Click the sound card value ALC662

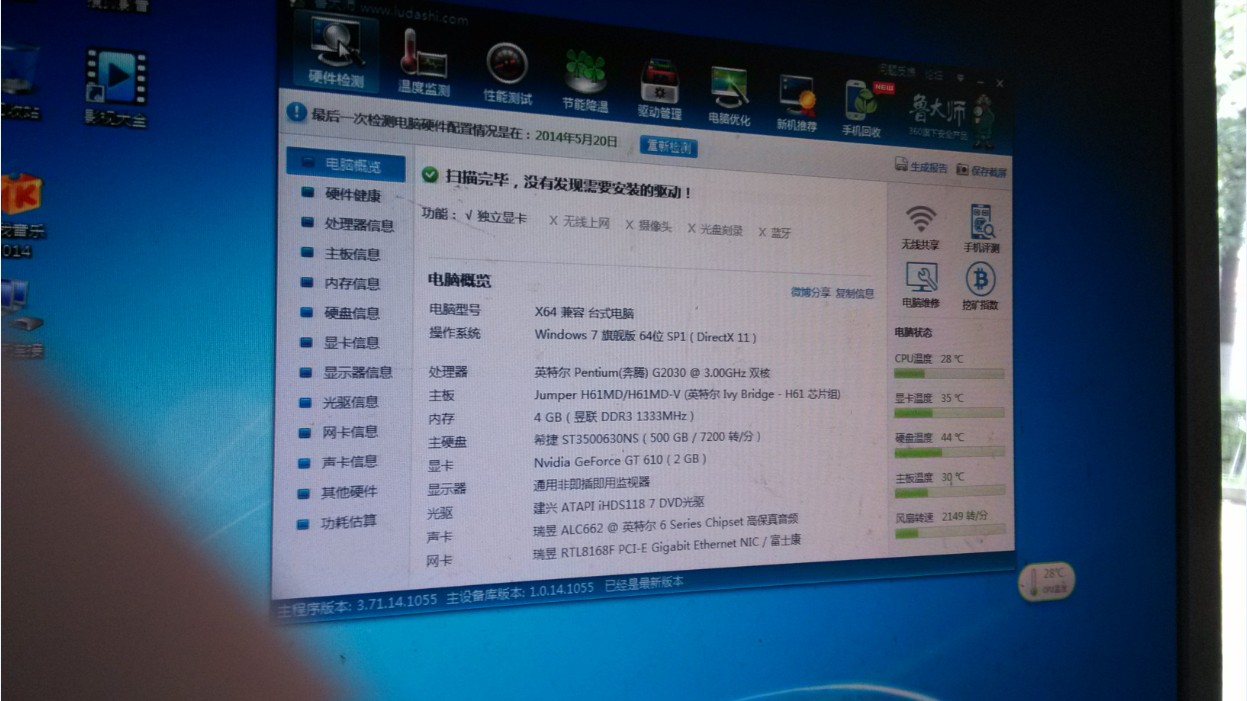[666, 524]
